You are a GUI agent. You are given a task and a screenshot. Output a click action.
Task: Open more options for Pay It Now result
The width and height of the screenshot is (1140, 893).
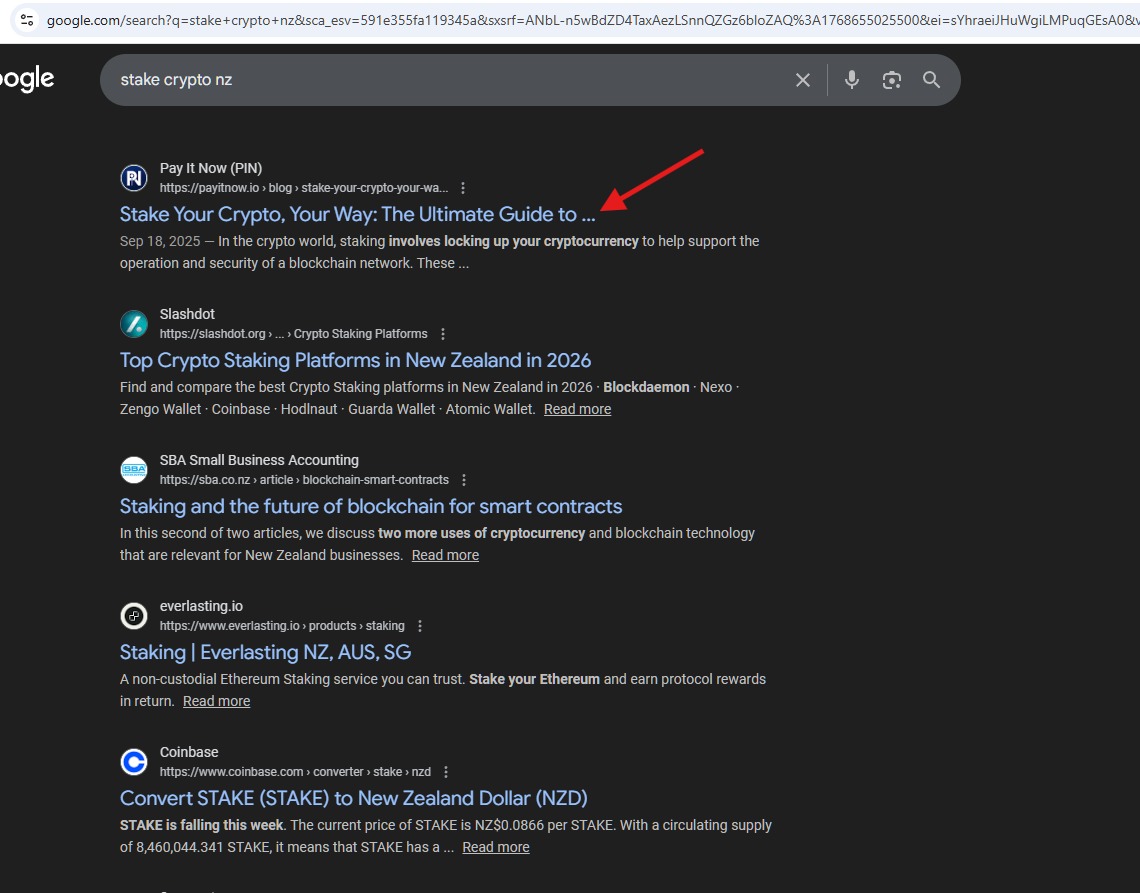[463, 188]
